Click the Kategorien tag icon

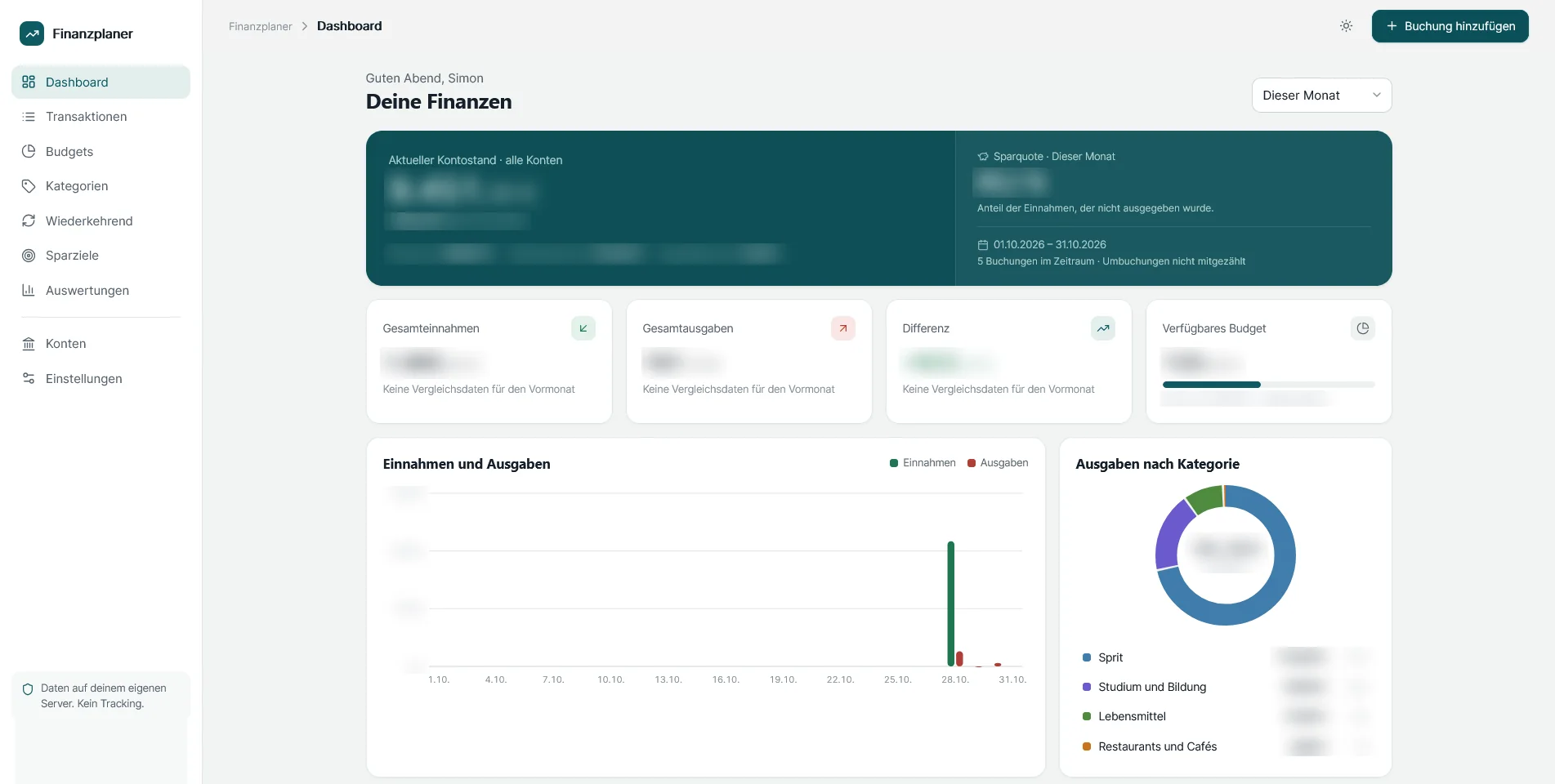click(29, 186)
